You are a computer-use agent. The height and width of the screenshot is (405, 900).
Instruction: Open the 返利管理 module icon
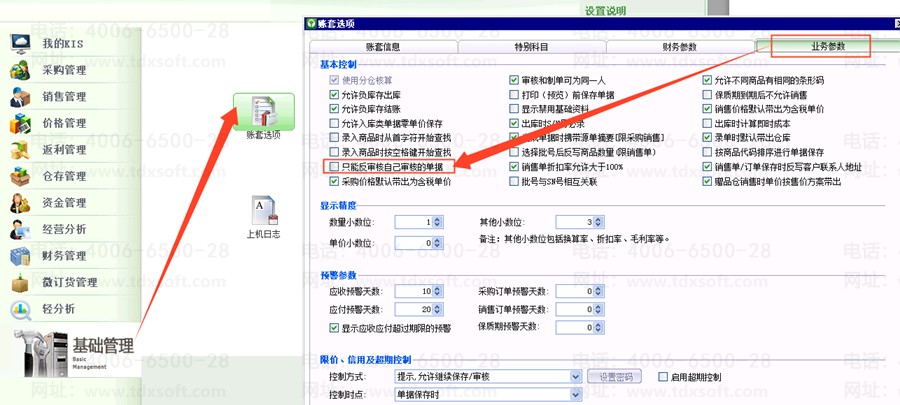point(21,150)
